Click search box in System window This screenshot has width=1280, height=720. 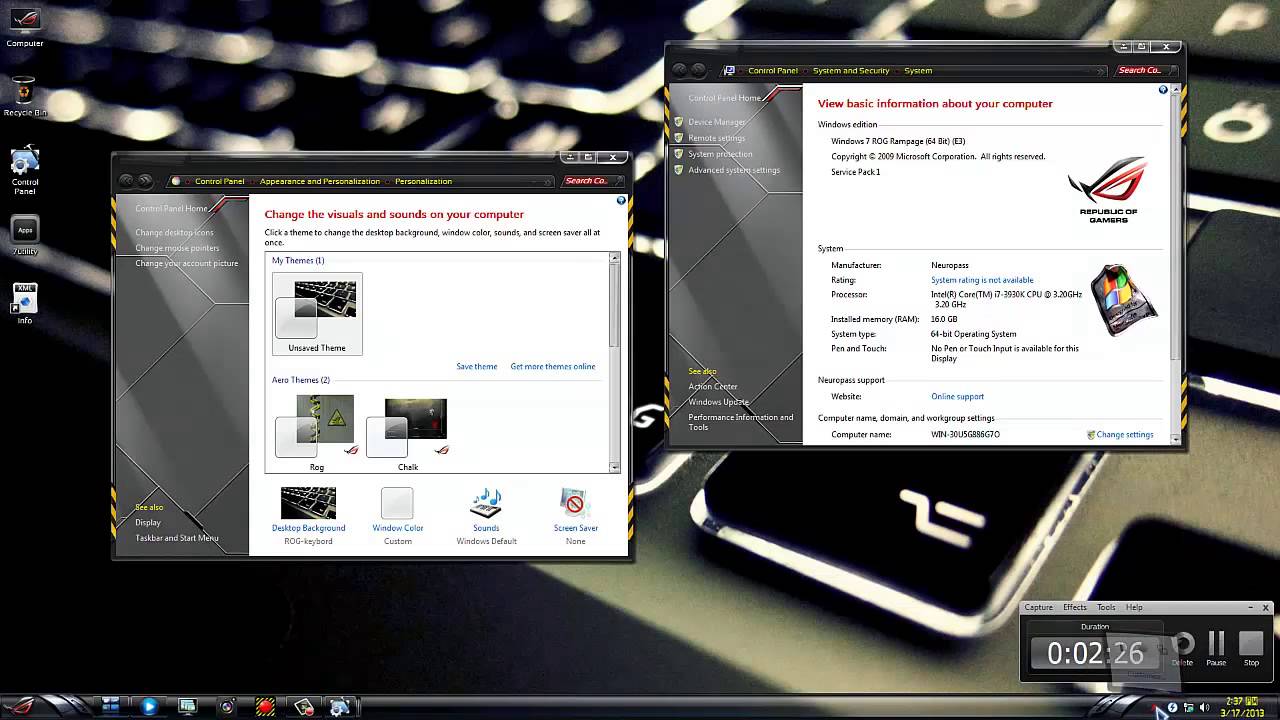click(1145, 70)
